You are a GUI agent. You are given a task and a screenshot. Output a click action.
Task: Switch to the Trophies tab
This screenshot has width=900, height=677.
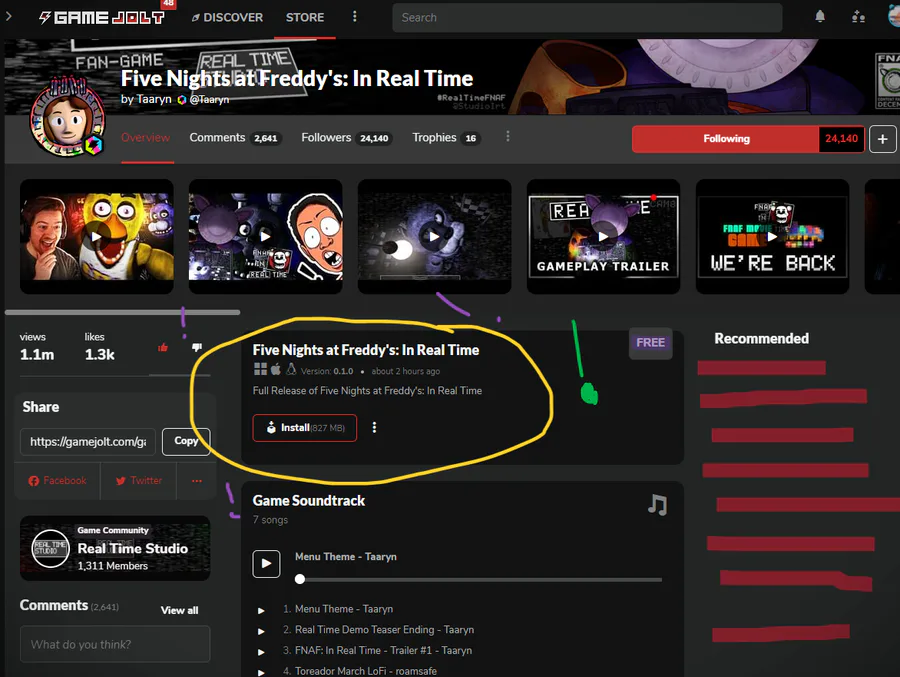click(x=446, y=138)
